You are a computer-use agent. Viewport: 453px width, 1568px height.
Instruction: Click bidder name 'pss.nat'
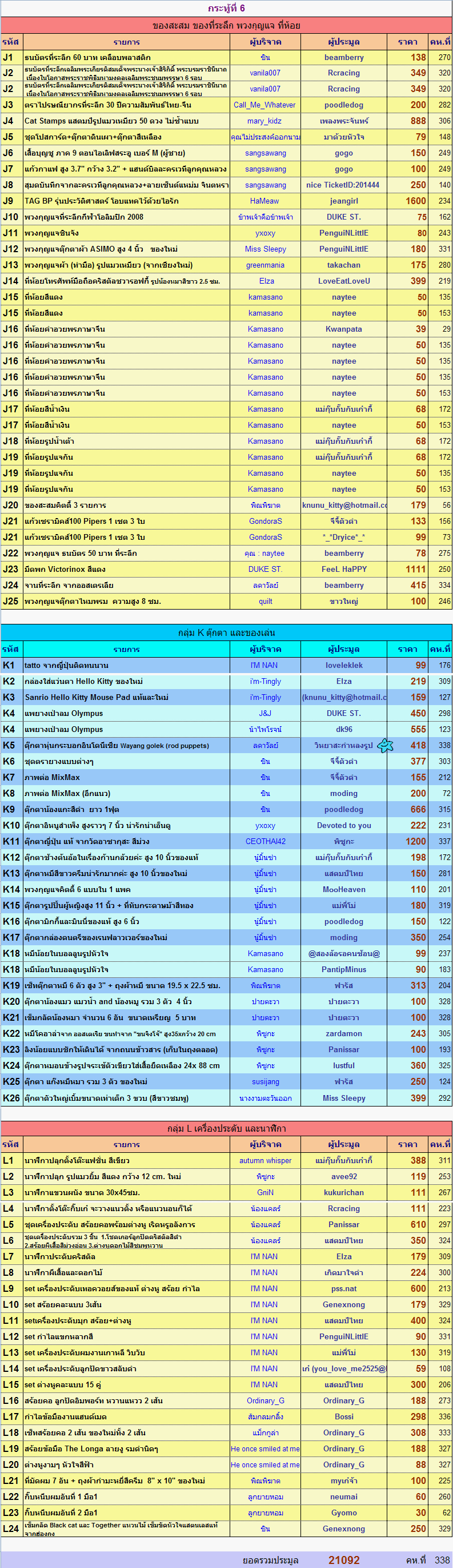click(x=343, y=1288)
